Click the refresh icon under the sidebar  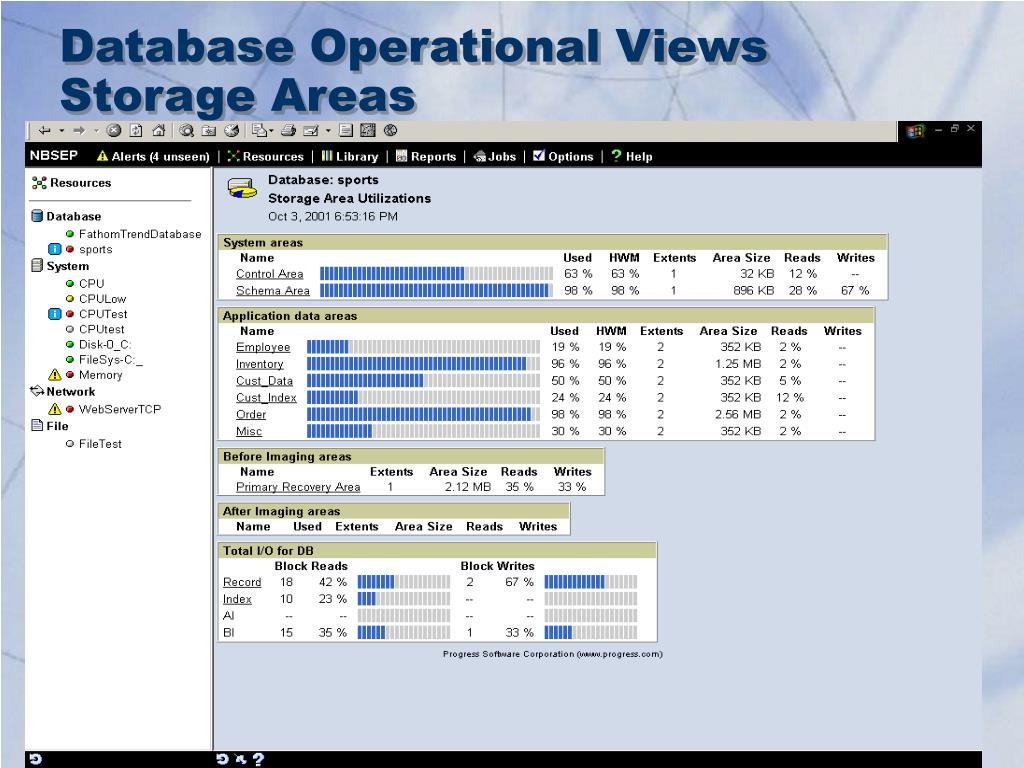[x=36, y=759]
